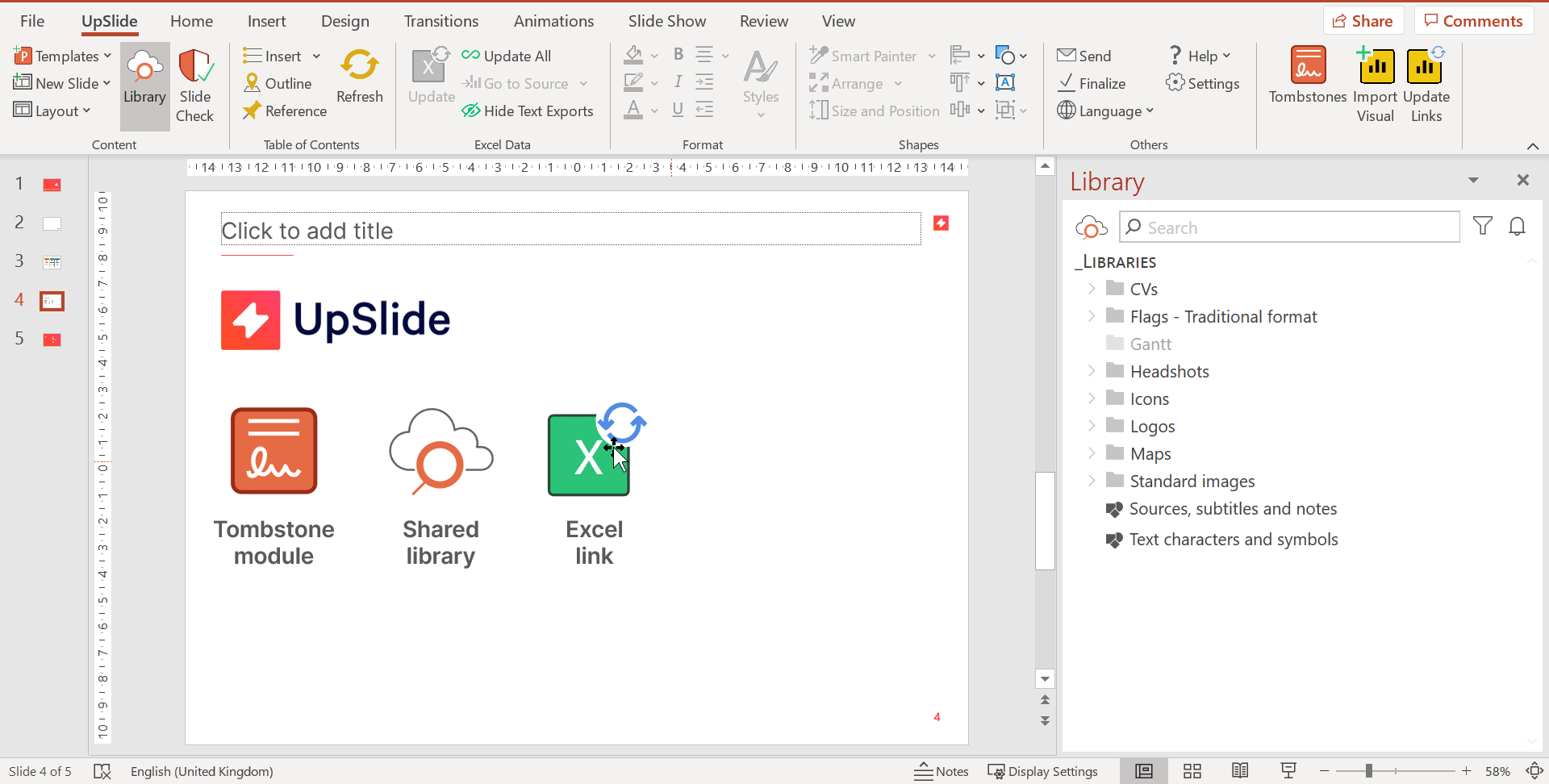Viewport: 1549px width, 784px height.
Task: Click Send envelope icon
Action: point(1067,56)
